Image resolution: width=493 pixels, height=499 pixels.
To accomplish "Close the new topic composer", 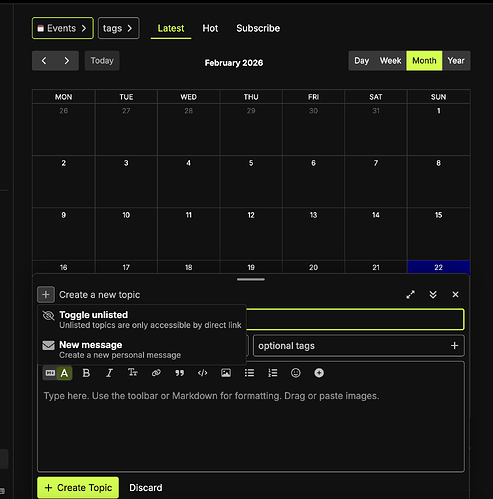I will (455, 295).
